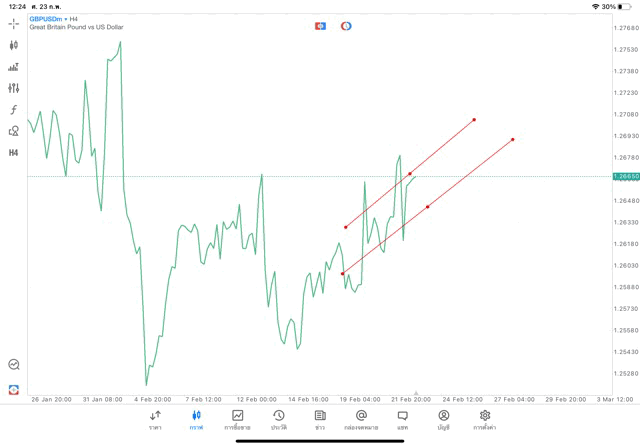This screenshot has height=447, width=640.
Task: Open chart settings sliders icon
Action: pyautogui.click(x=13, y=88)
